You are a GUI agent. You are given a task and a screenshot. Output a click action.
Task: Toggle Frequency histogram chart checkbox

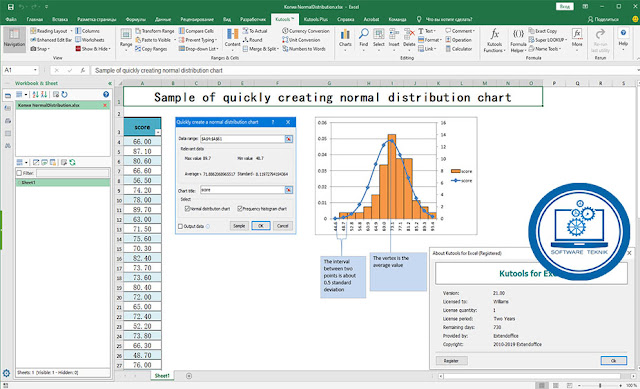[240, 209]
